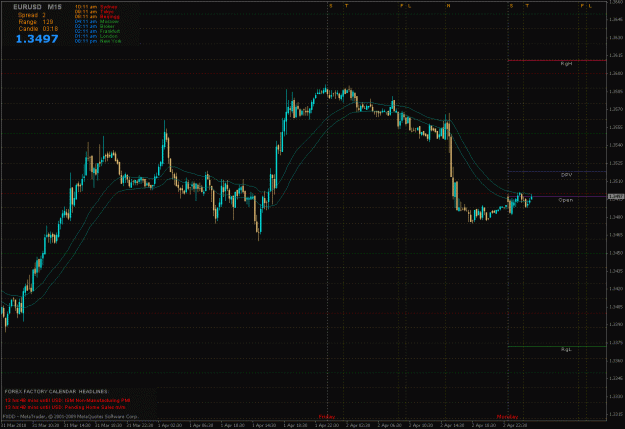Click the M15 timeframe label

55,7
